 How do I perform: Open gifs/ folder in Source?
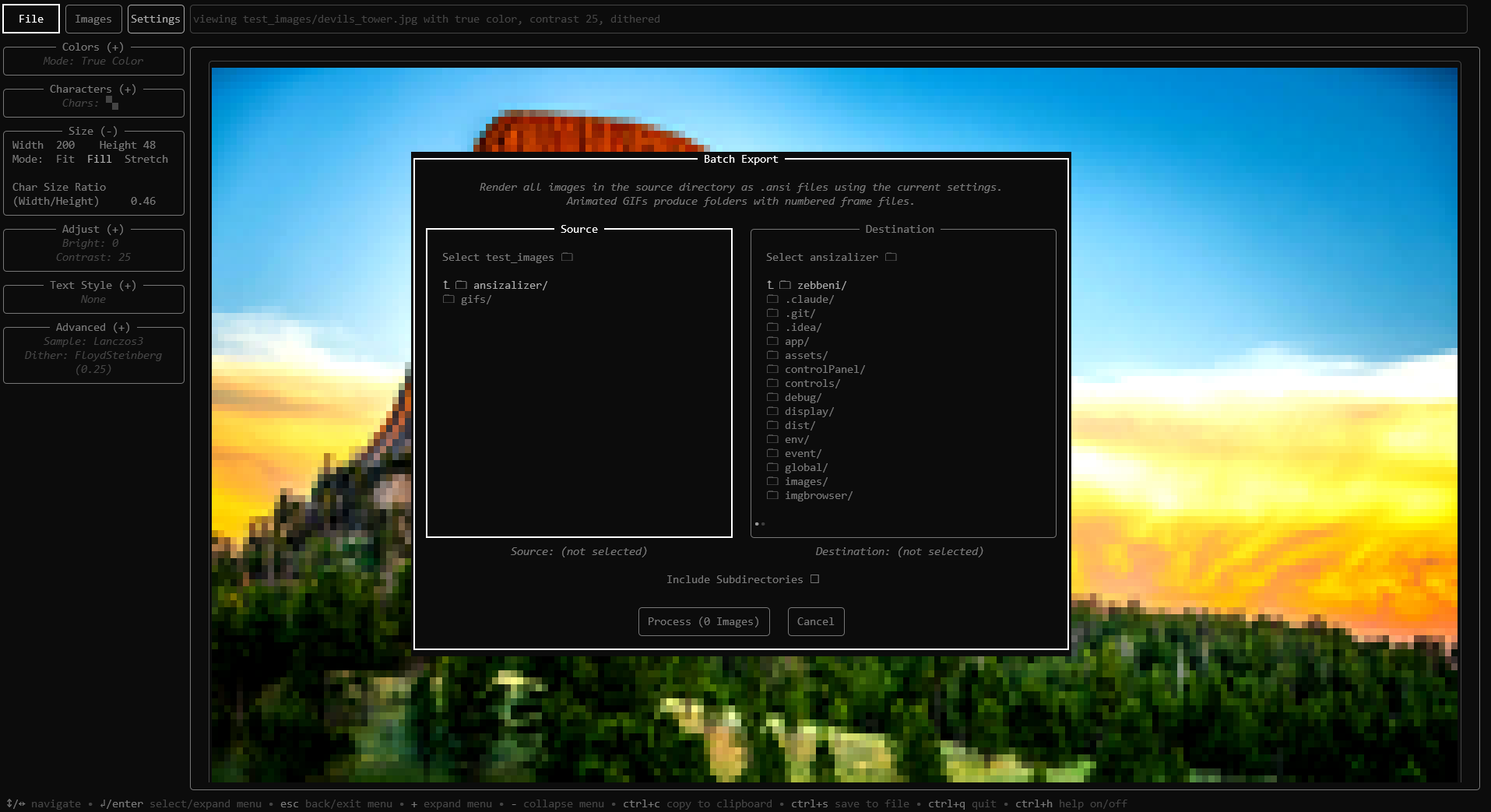(476, 299)
